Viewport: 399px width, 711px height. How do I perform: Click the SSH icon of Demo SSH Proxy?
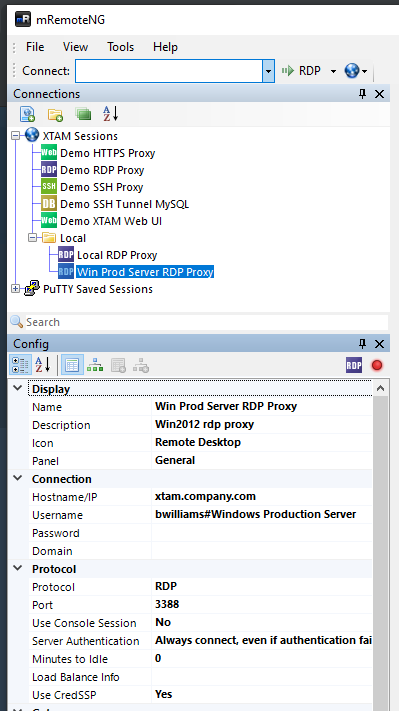[49, 187]
